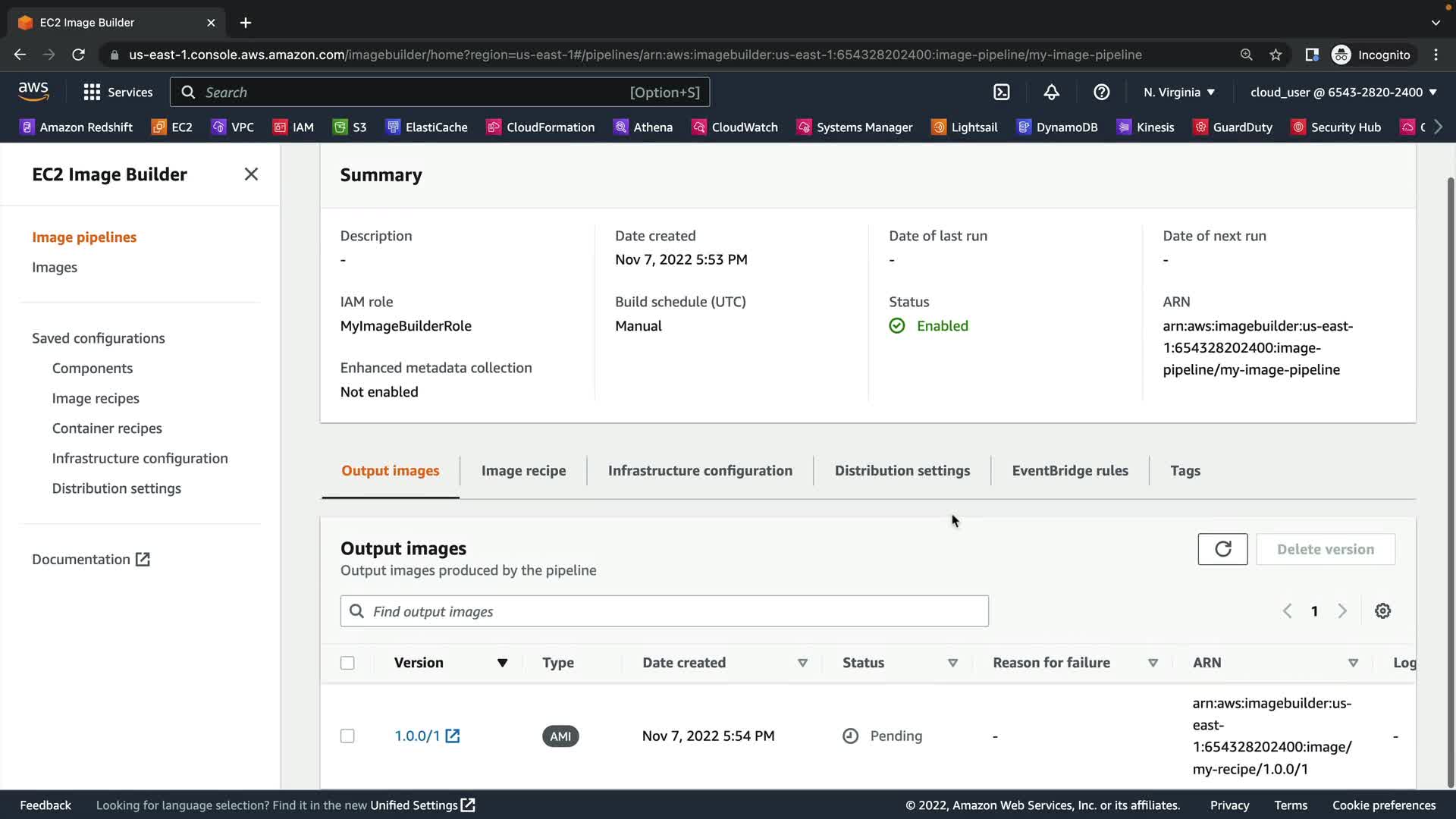Viewport: 1456px width, 819px height.
Task: Open AWS CloudShell icon in header
Action: coord(1002,93)
